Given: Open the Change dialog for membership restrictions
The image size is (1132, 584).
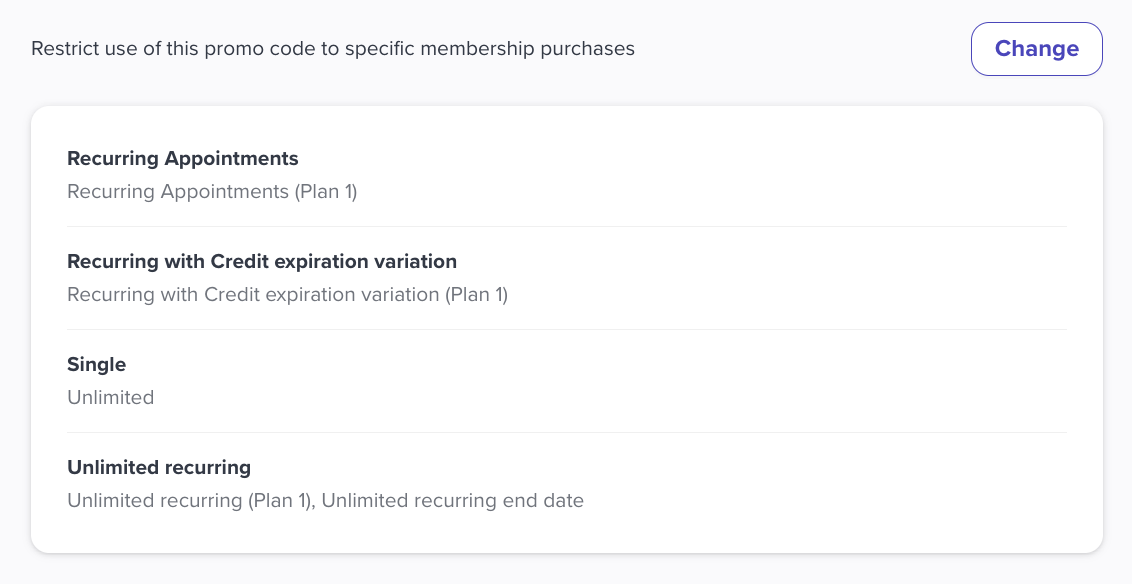Looking at the screenshot, I should (1036, 48).
